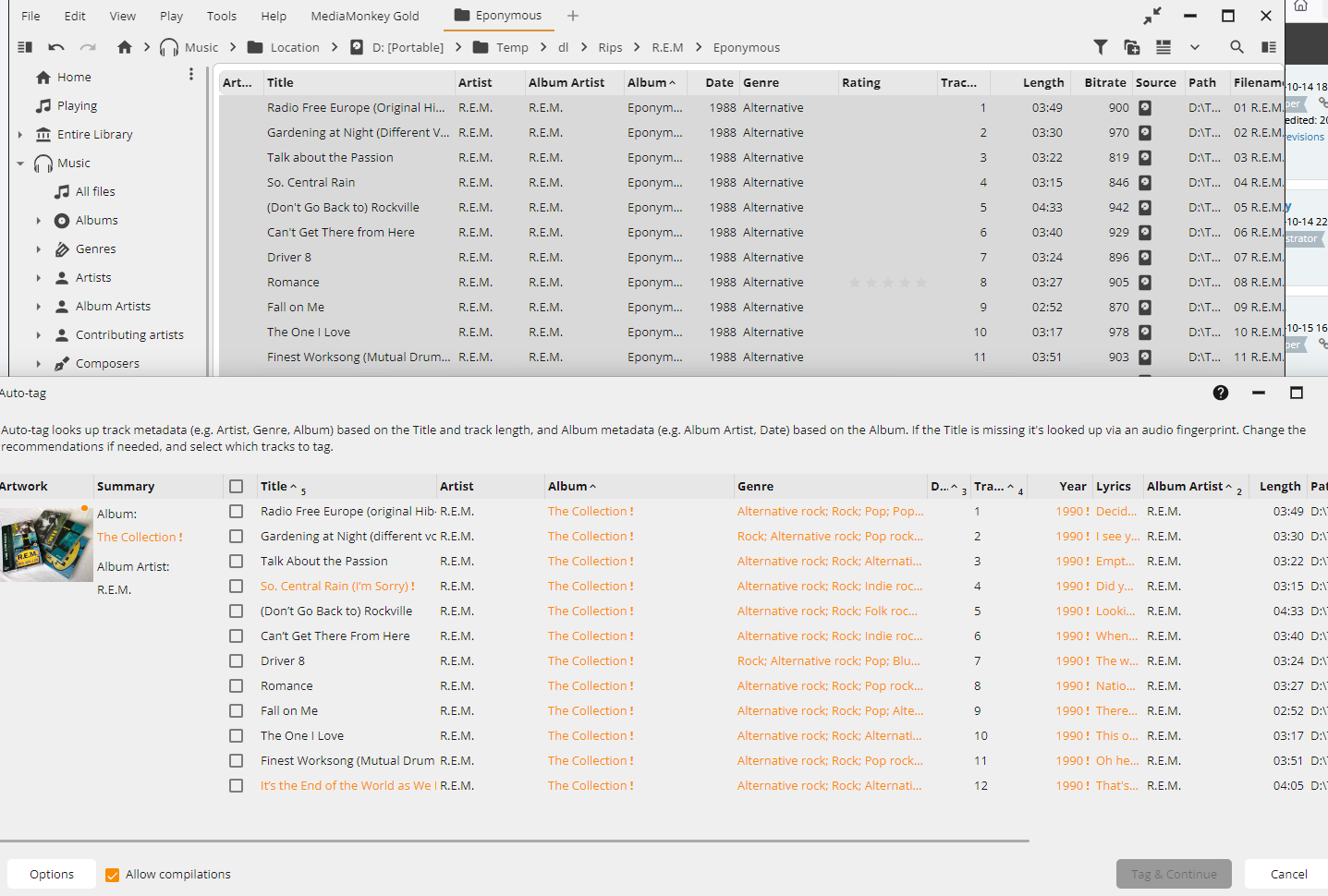Open the filter funnel icon
Image resolution: width=1328 pixels, height=896 pixels.
(x=1101, y=47)
